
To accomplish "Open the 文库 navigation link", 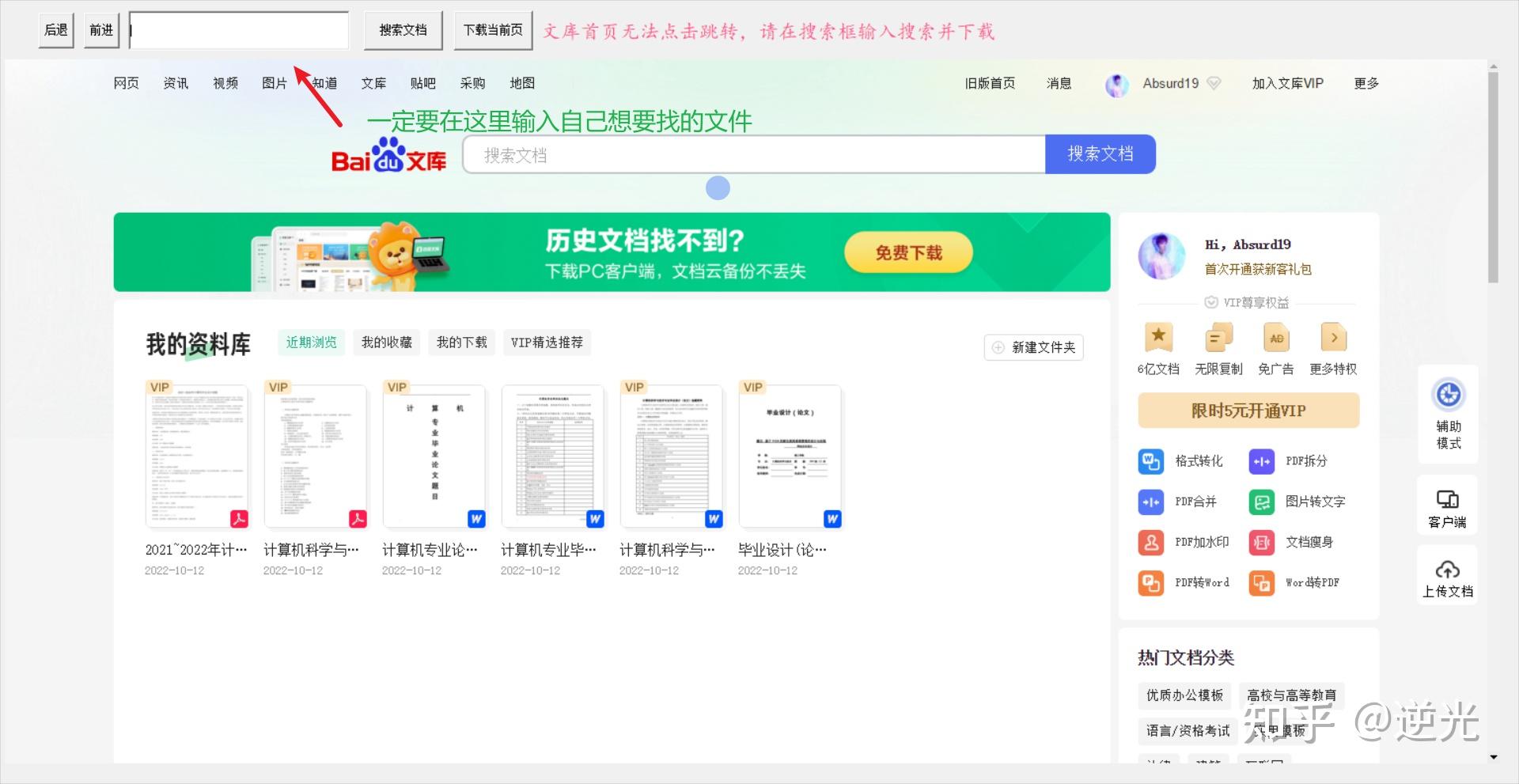I will 373,83.
